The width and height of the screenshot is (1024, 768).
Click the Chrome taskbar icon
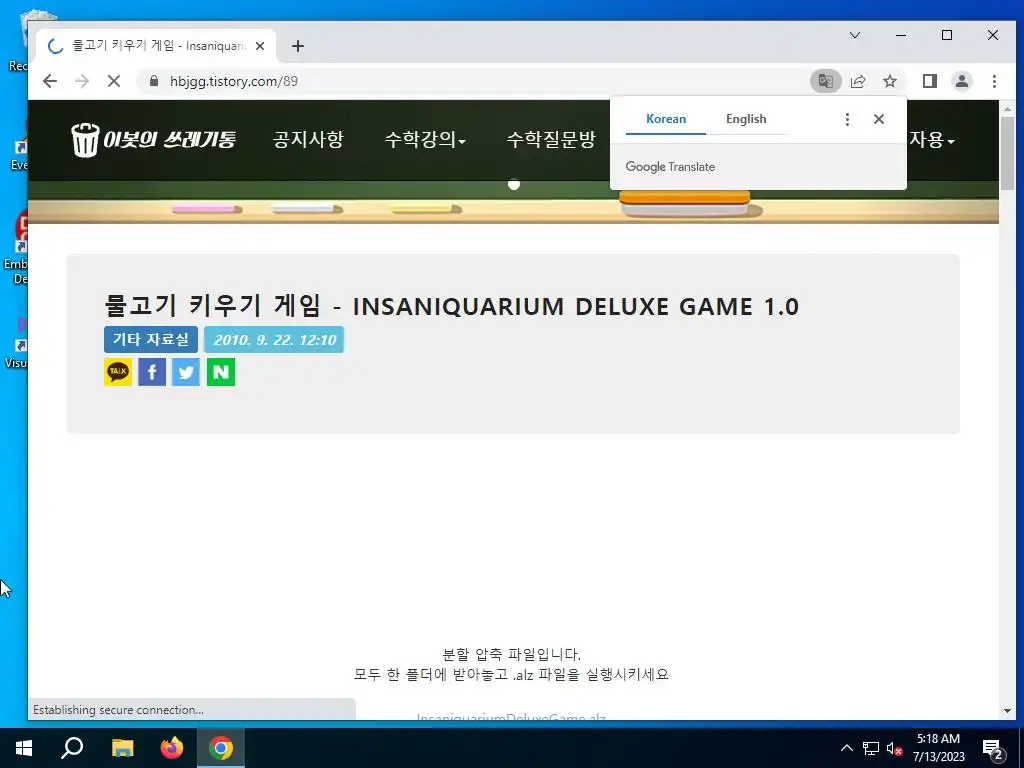click(x=221, y=748)
